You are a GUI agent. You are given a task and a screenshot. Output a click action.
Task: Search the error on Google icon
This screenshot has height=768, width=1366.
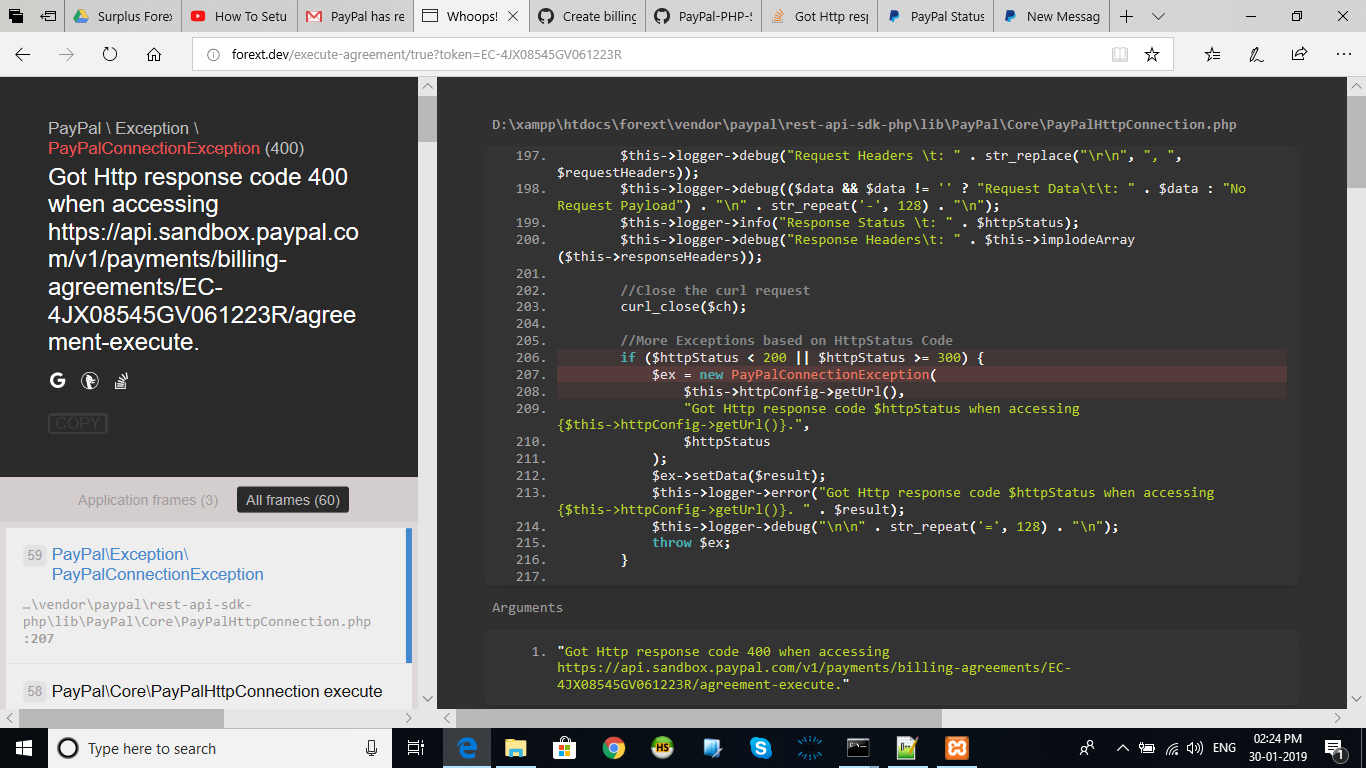click(57, 381)
